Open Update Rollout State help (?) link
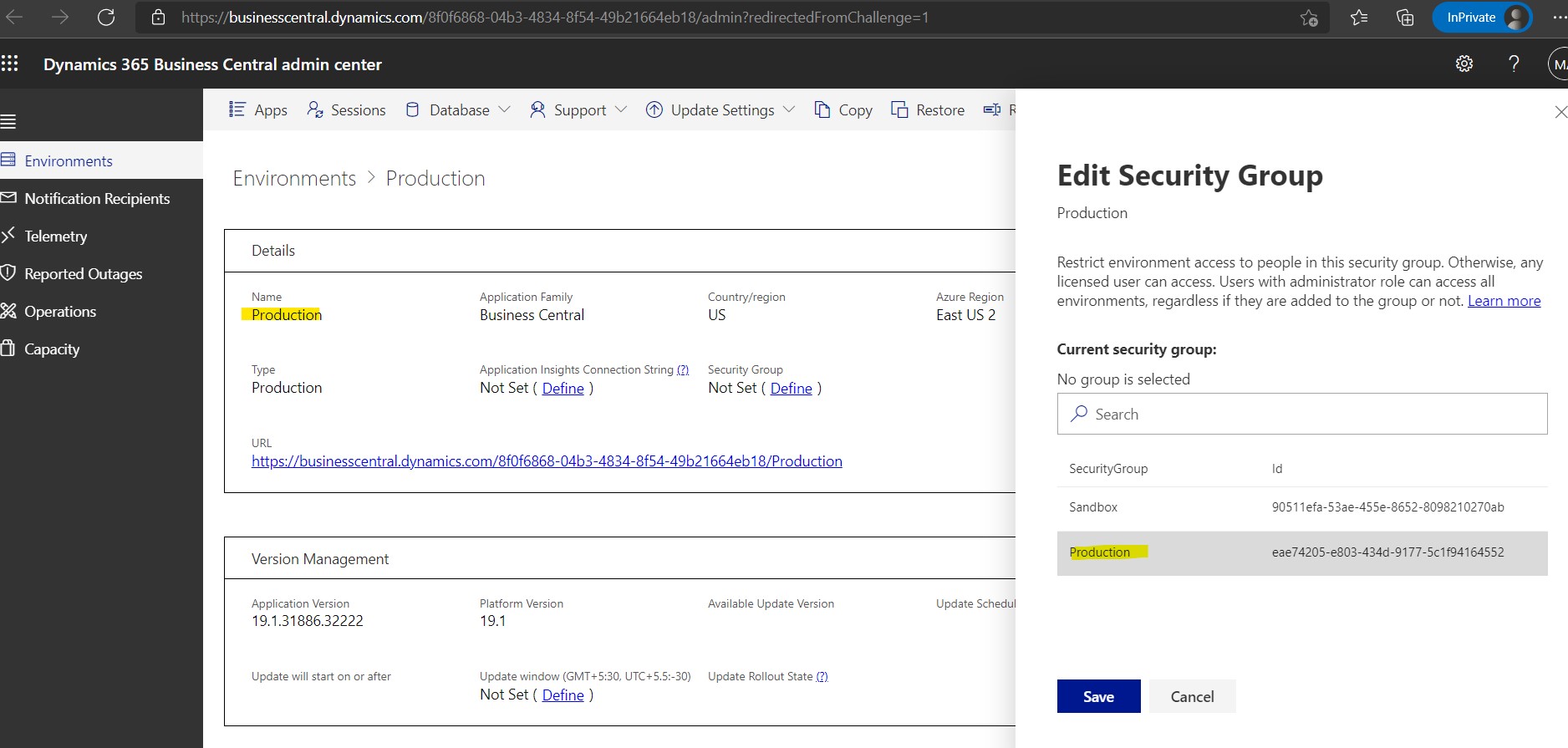 [x=822, y=676]
